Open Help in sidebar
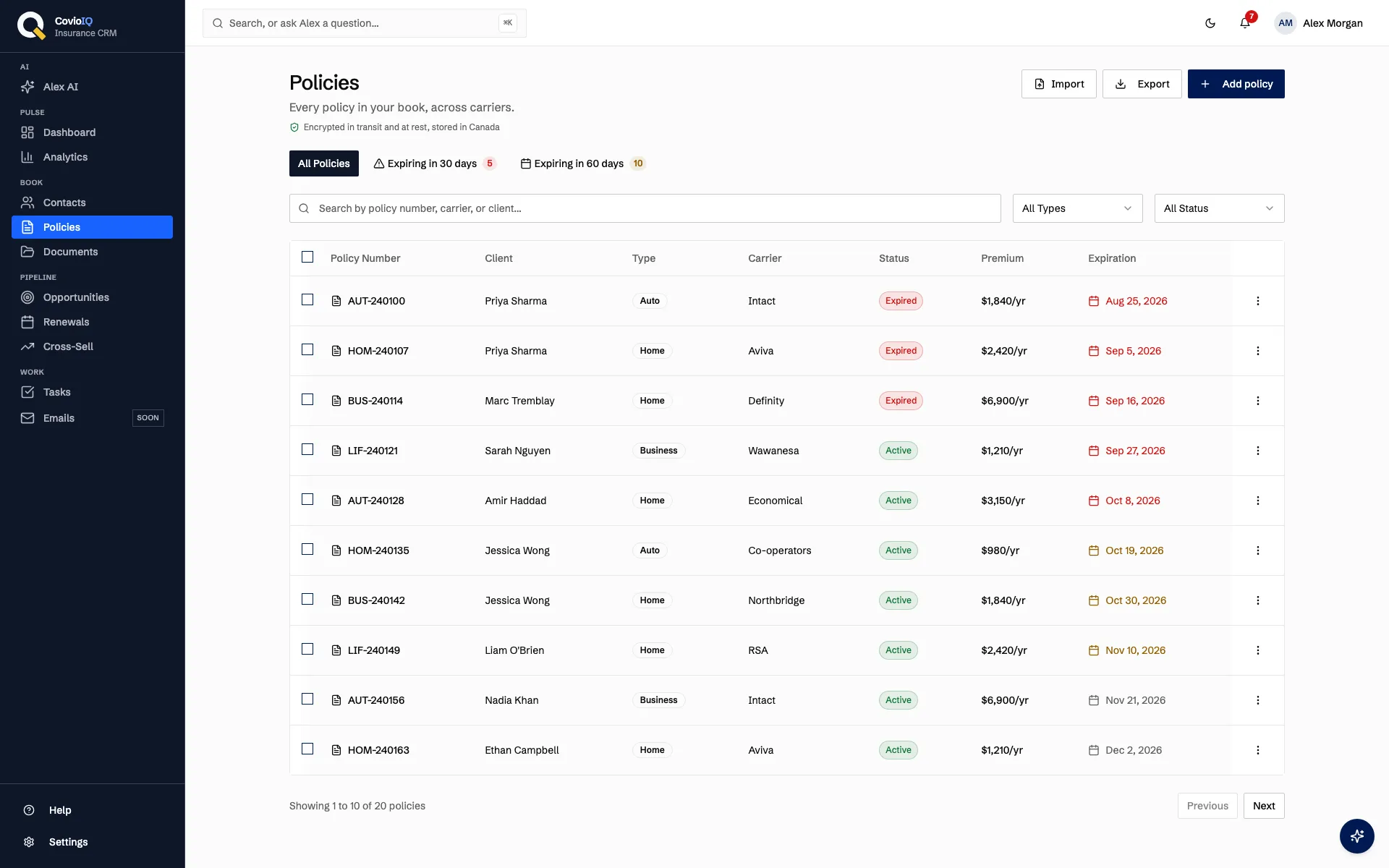The width and height of the screenshot is (1389, 868). pyautogui.click(x=92, y=810)
